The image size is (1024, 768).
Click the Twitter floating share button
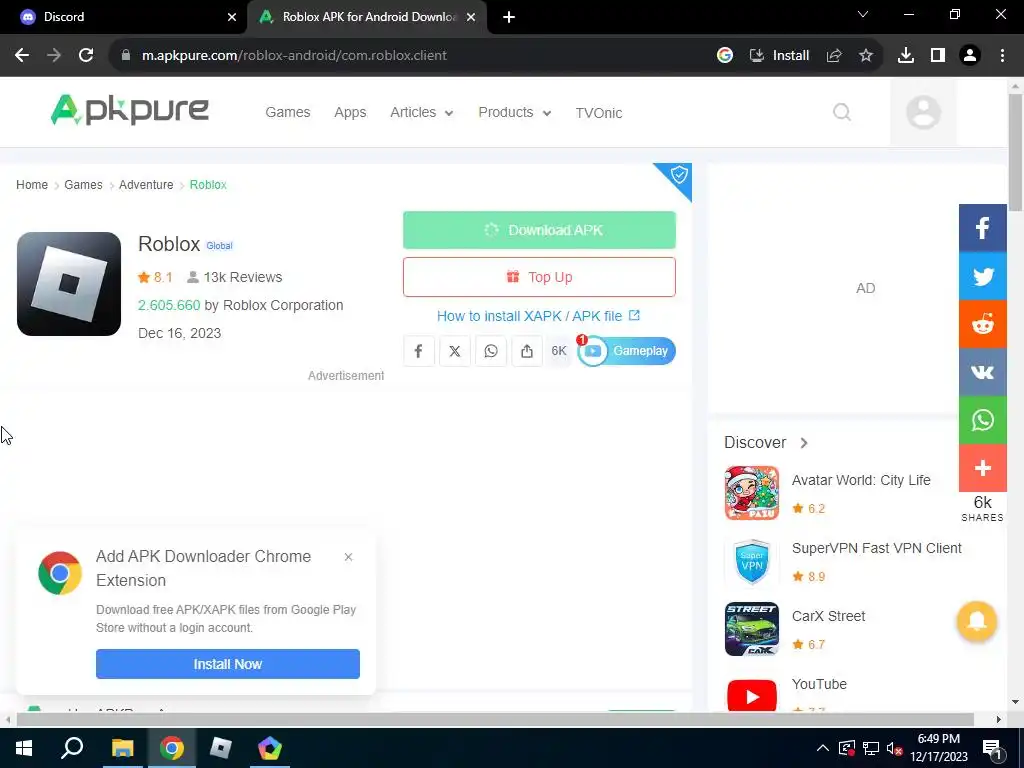pos(982,276)
